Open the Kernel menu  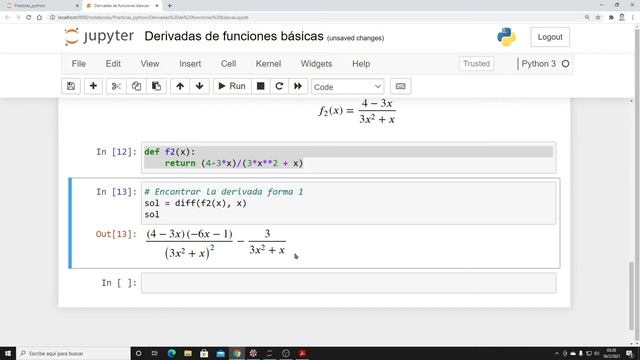(x=268, y=64)
